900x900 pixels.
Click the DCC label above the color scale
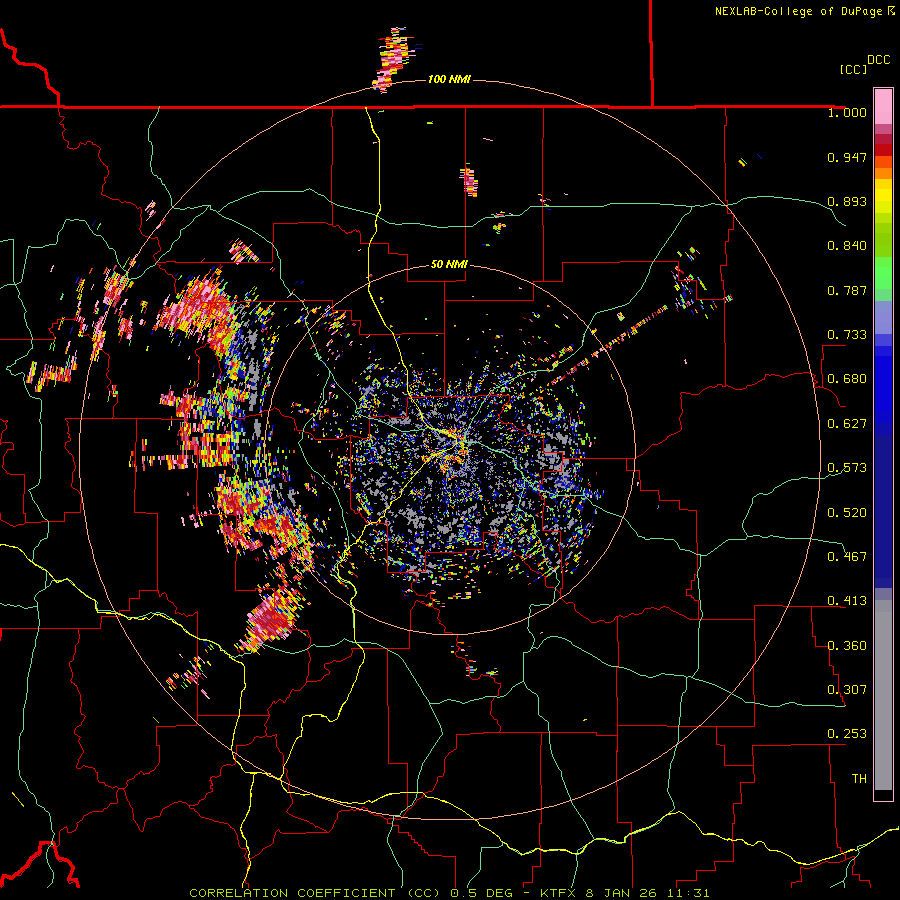[x=879, y=60]
